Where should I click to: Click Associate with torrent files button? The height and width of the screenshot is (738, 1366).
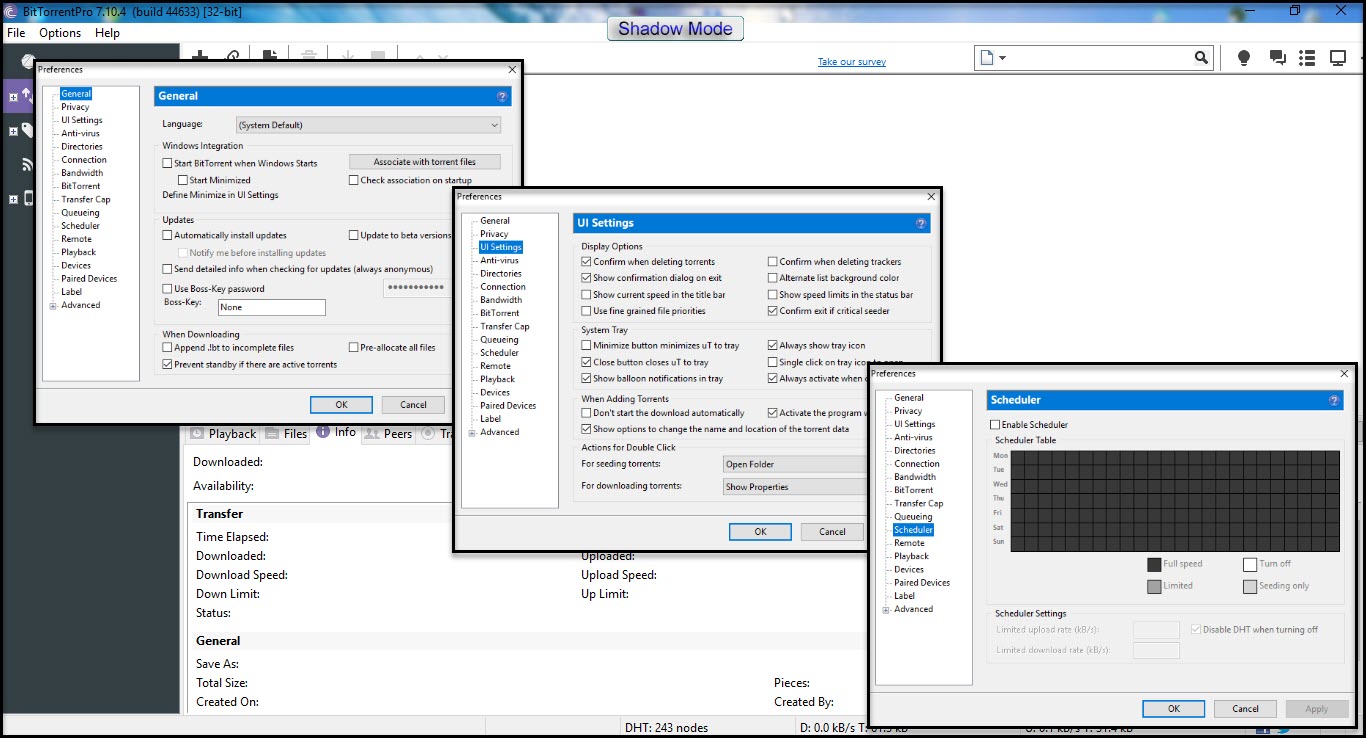424,162
